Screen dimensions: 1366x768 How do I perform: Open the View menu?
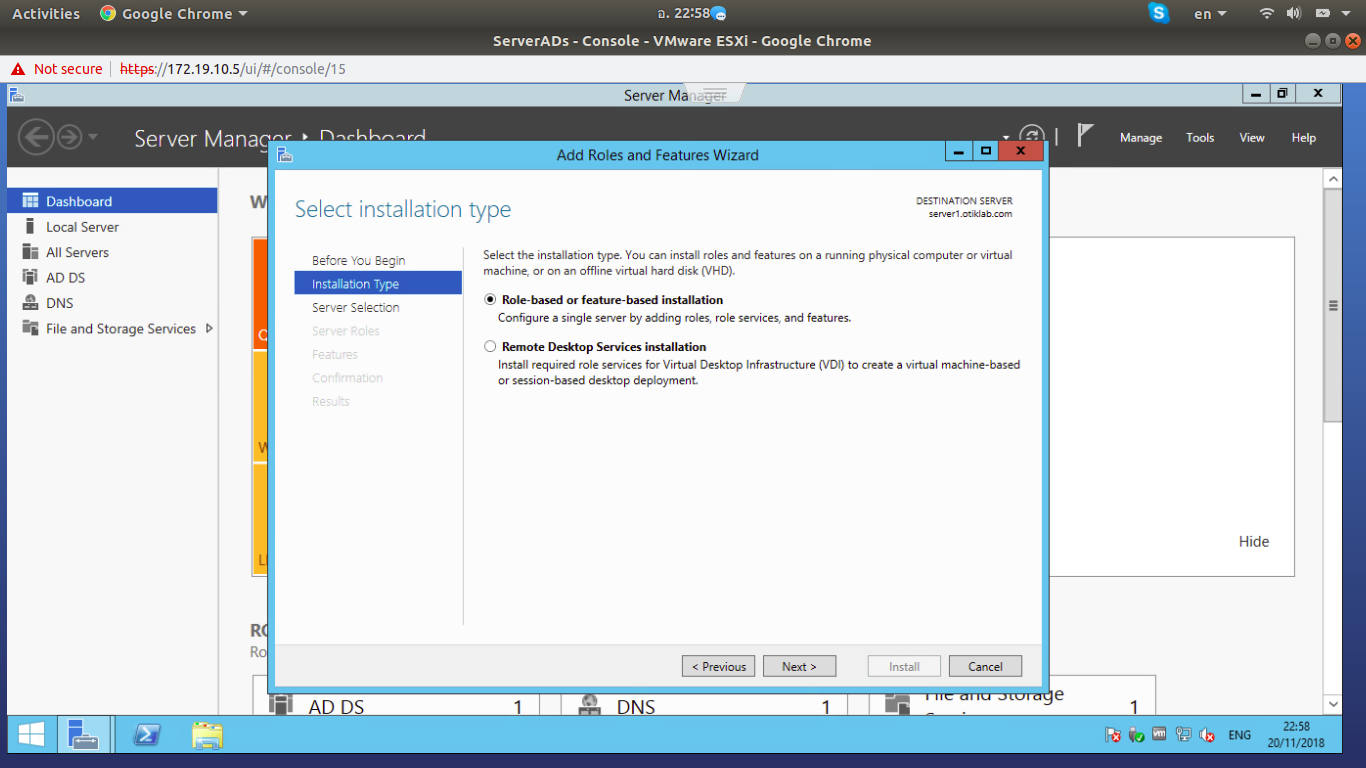tap(1252, 138)
